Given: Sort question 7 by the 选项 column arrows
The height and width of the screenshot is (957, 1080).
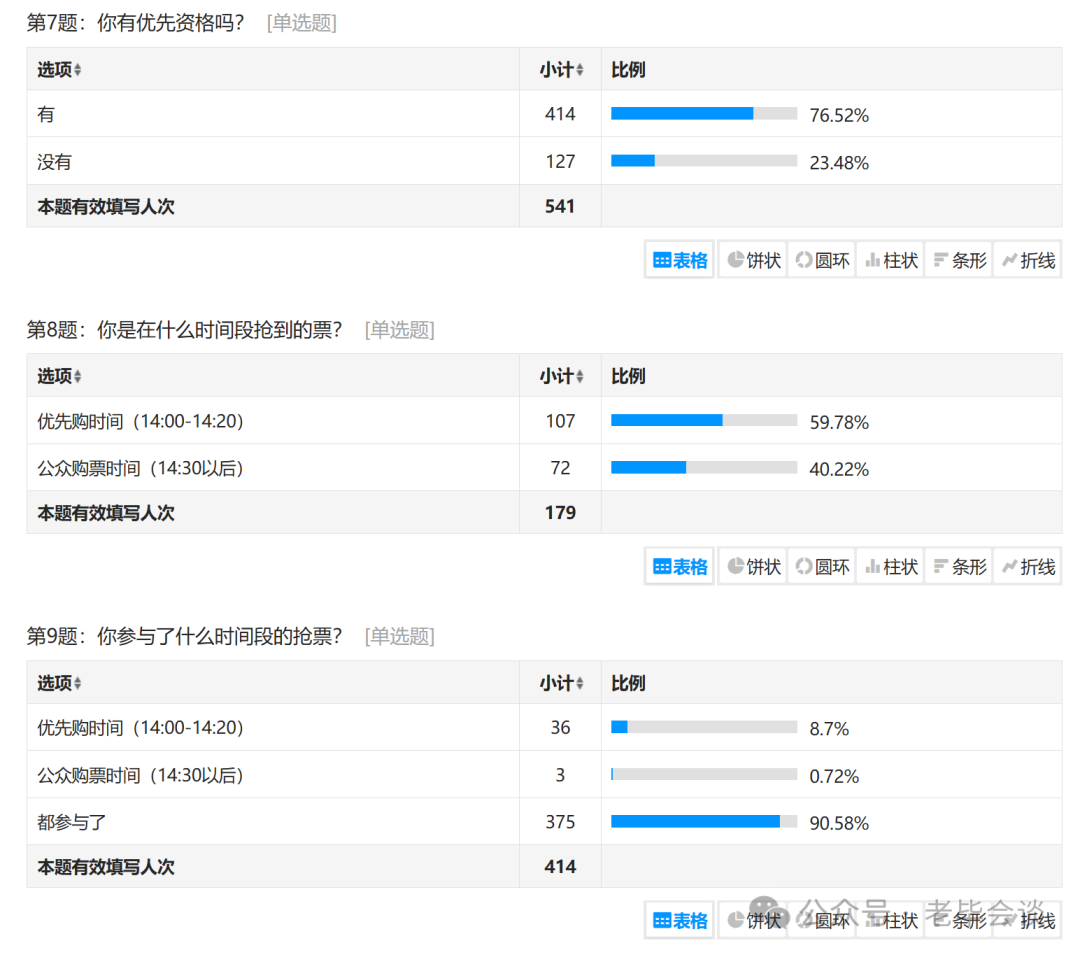Looking at the screenshot, I should (x=77, y=70).
